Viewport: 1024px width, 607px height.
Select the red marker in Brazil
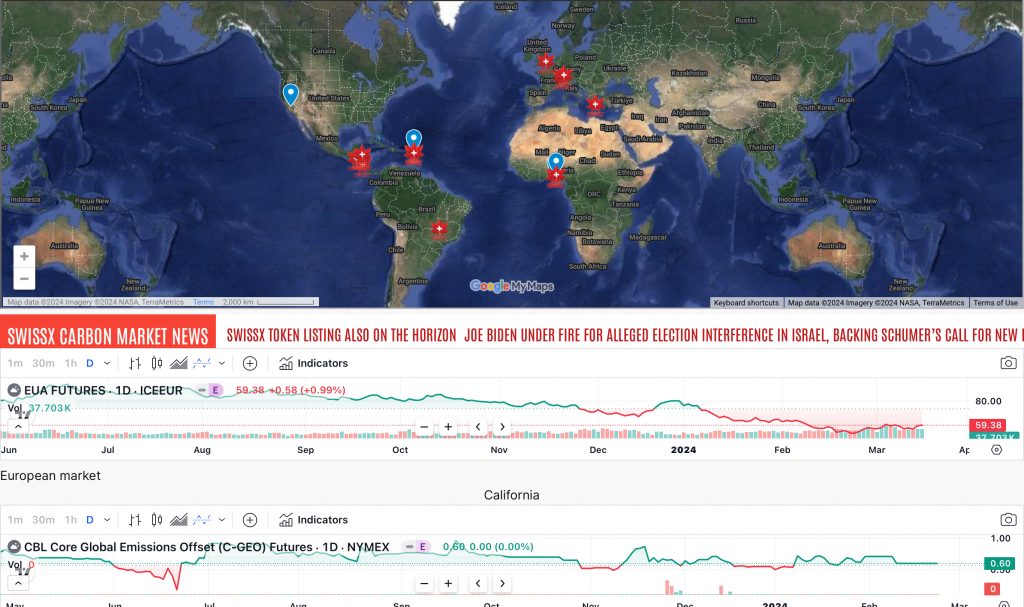(x=439, y=229)
